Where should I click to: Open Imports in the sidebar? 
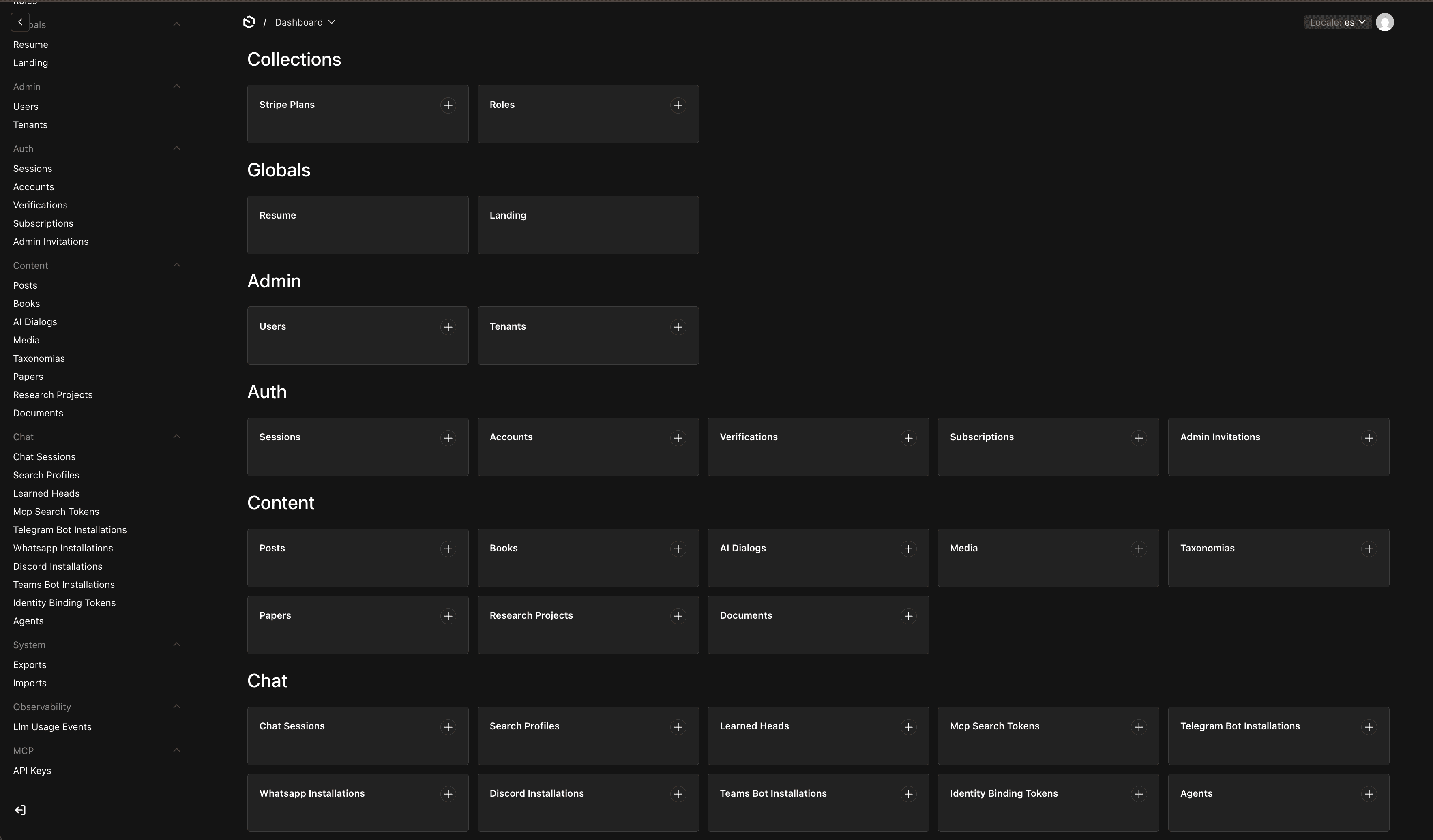30,683
